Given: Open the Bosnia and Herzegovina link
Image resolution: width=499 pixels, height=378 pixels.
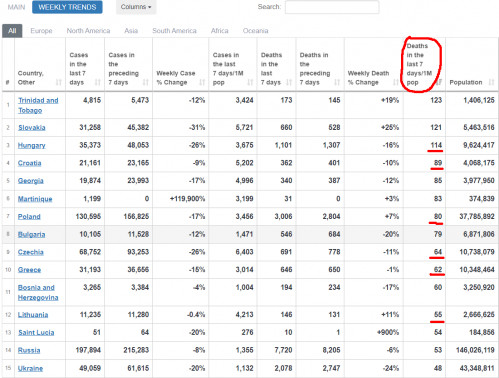Looking at the screenshot, I should 38,292.
